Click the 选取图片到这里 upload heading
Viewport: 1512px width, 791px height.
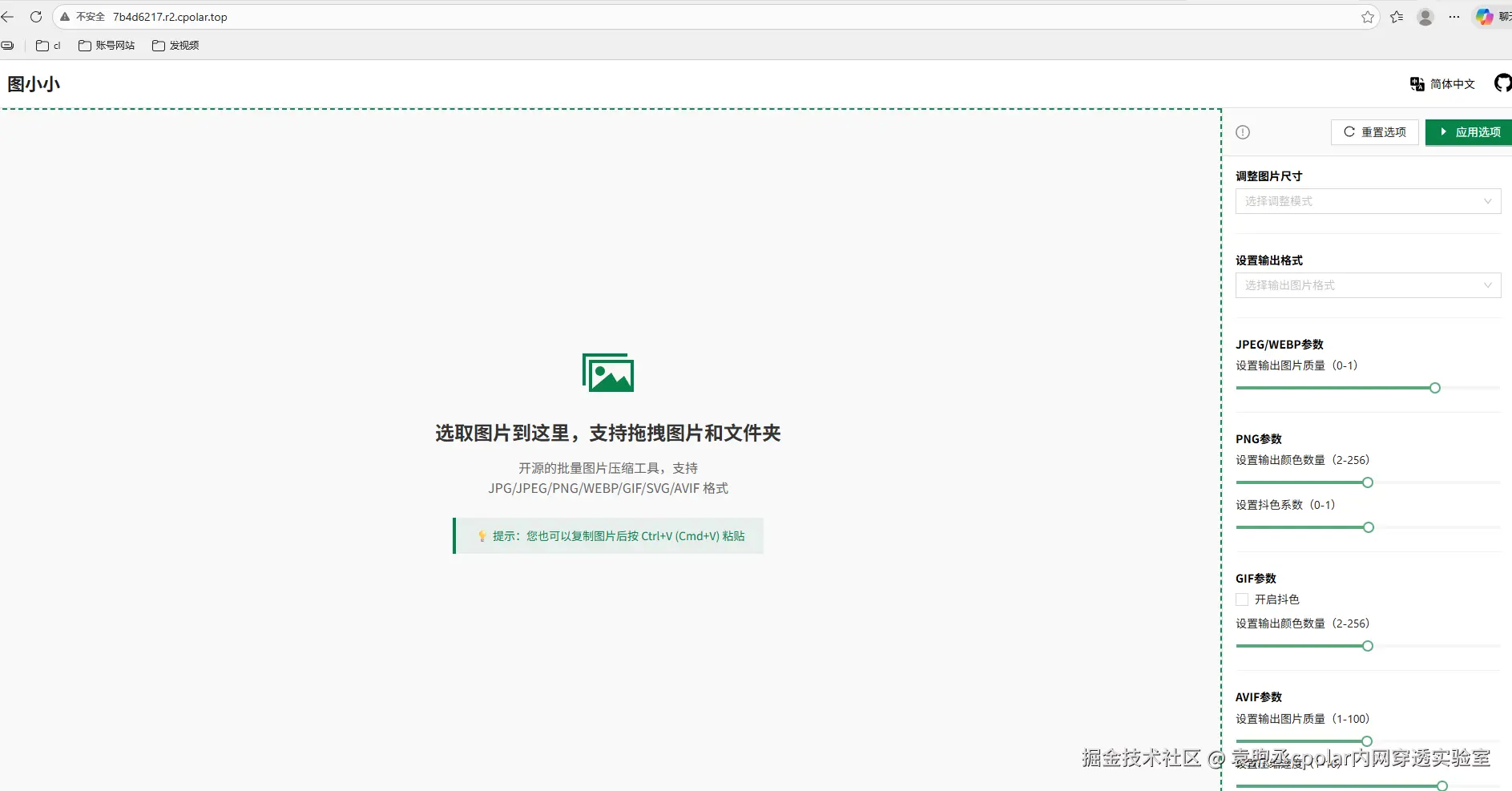pos(608,434)
